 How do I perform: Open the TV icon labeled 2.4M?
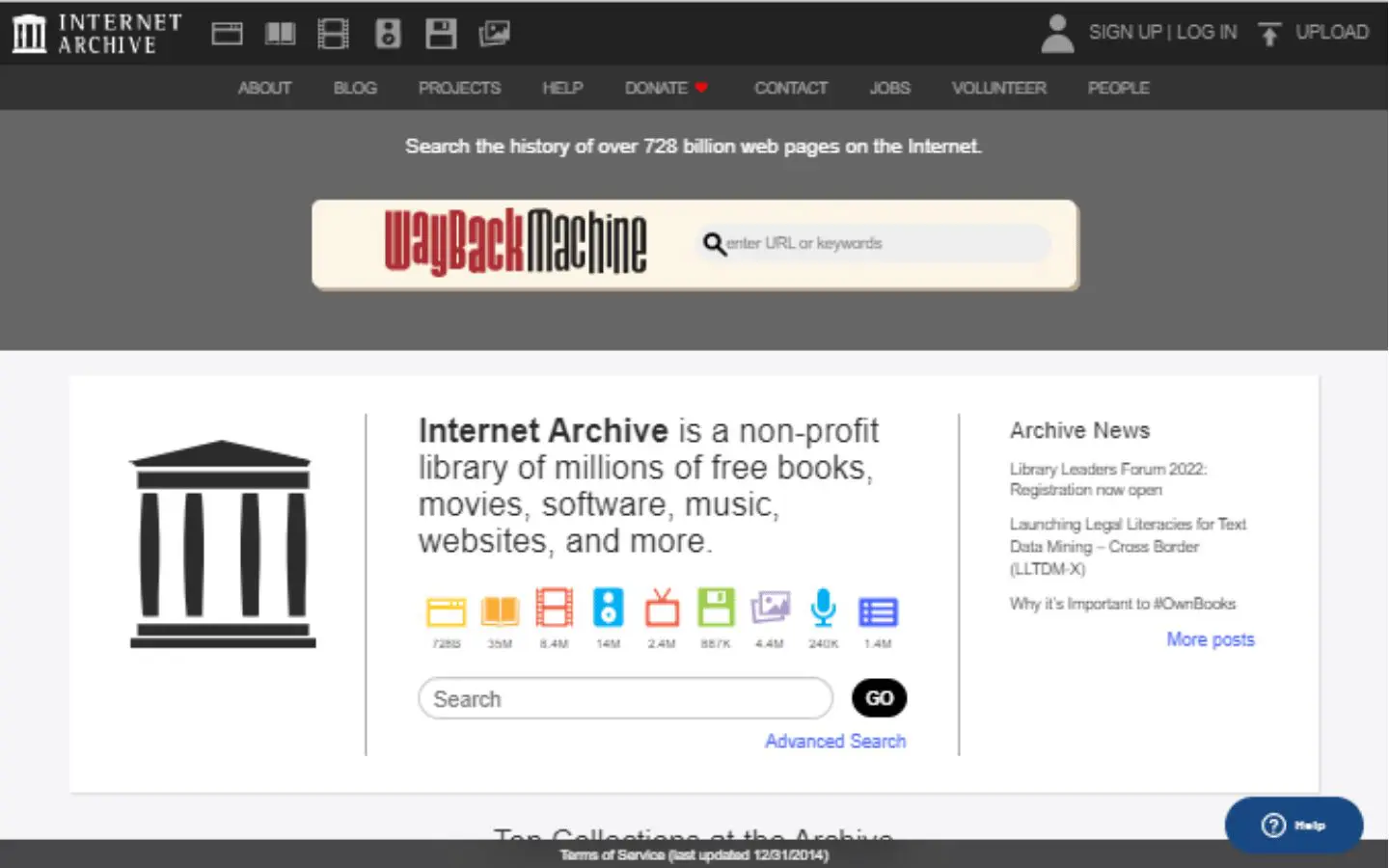point(662,608)
